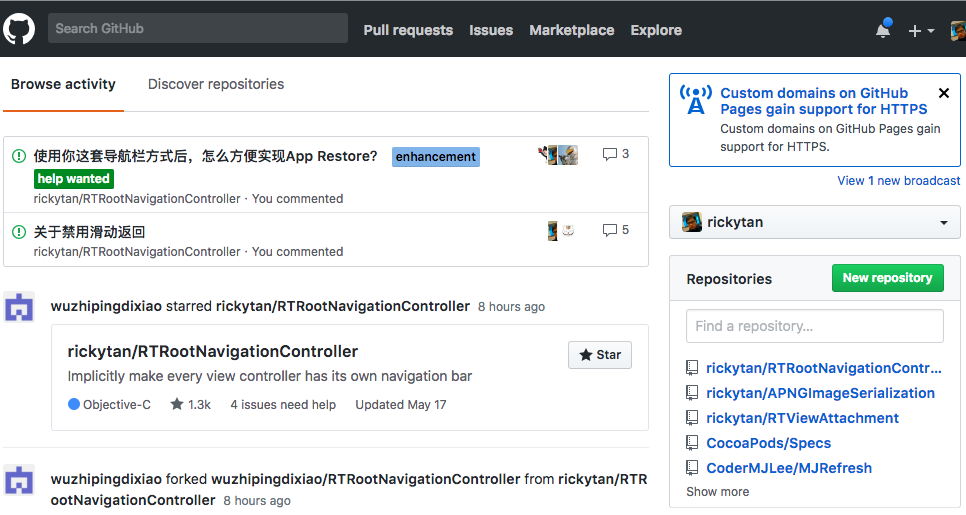Screen dimensions: 966x515
Task: Switch to Discover repositories tab
Action: click(x=216, y=84)
